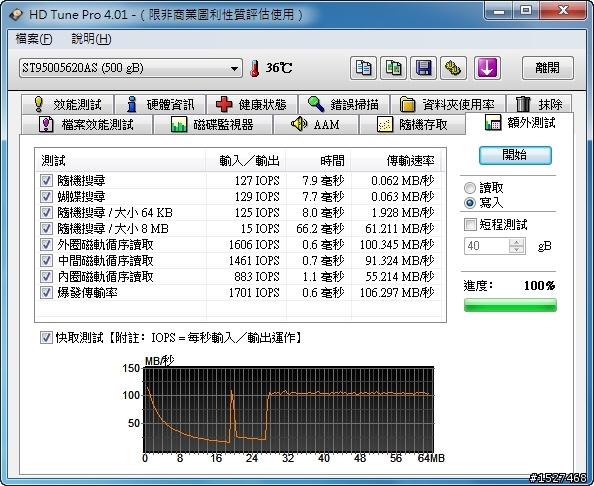
Task: Switch to the 資料夾使用率 tab
Action: pos(447,104)
